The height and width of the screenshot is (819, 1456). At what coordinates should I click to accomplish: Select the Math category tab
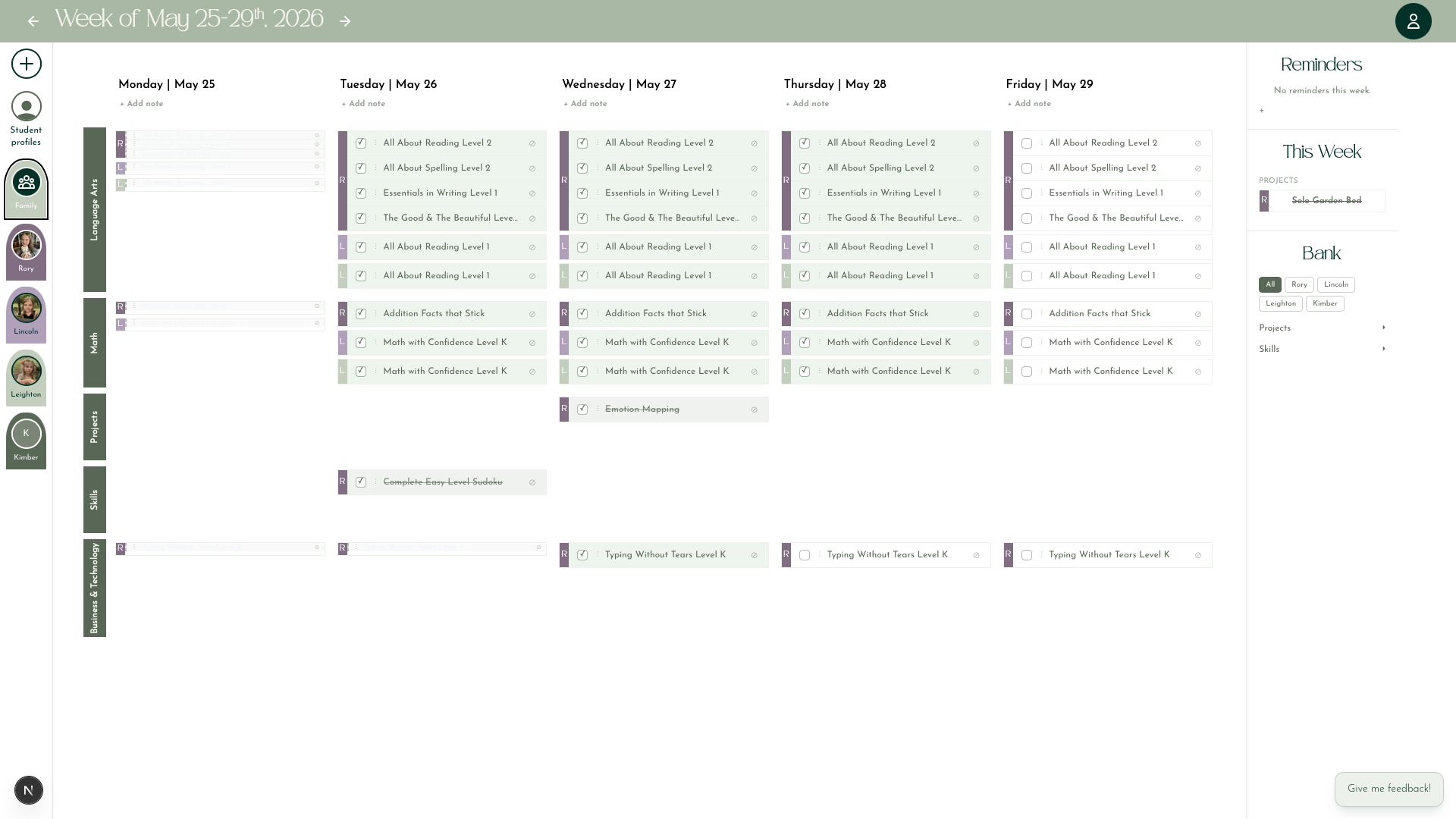(95, 343)
